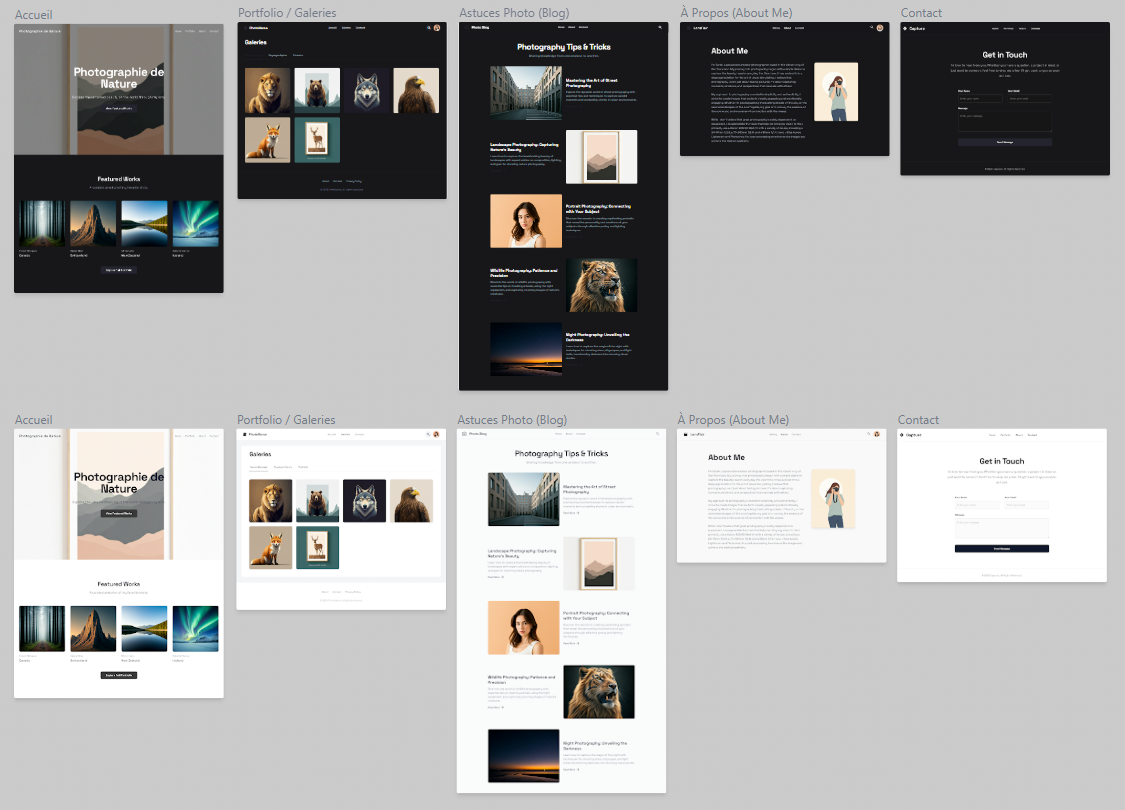Click user avatar in dark Portfolio frame header
This screenshot has width=1125, height=810.
tap(437, 28)
